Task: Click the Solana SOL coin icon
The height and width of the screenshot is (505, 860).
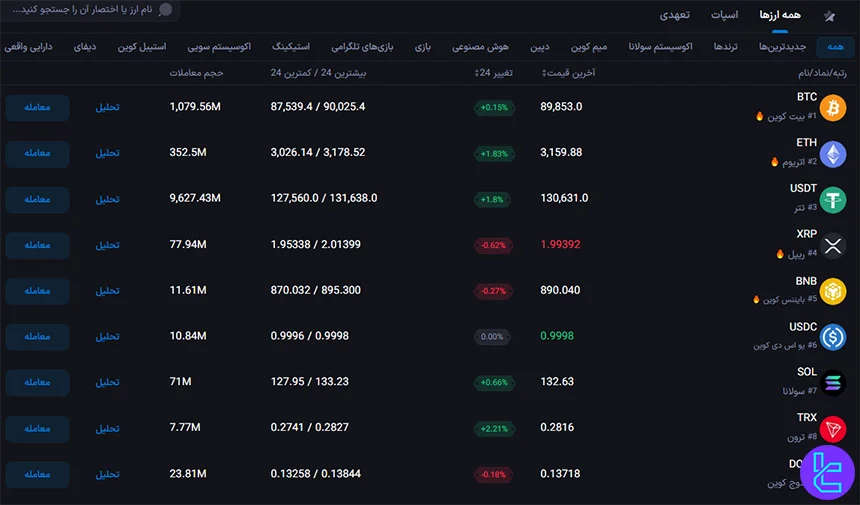Action: pos(832,383)
